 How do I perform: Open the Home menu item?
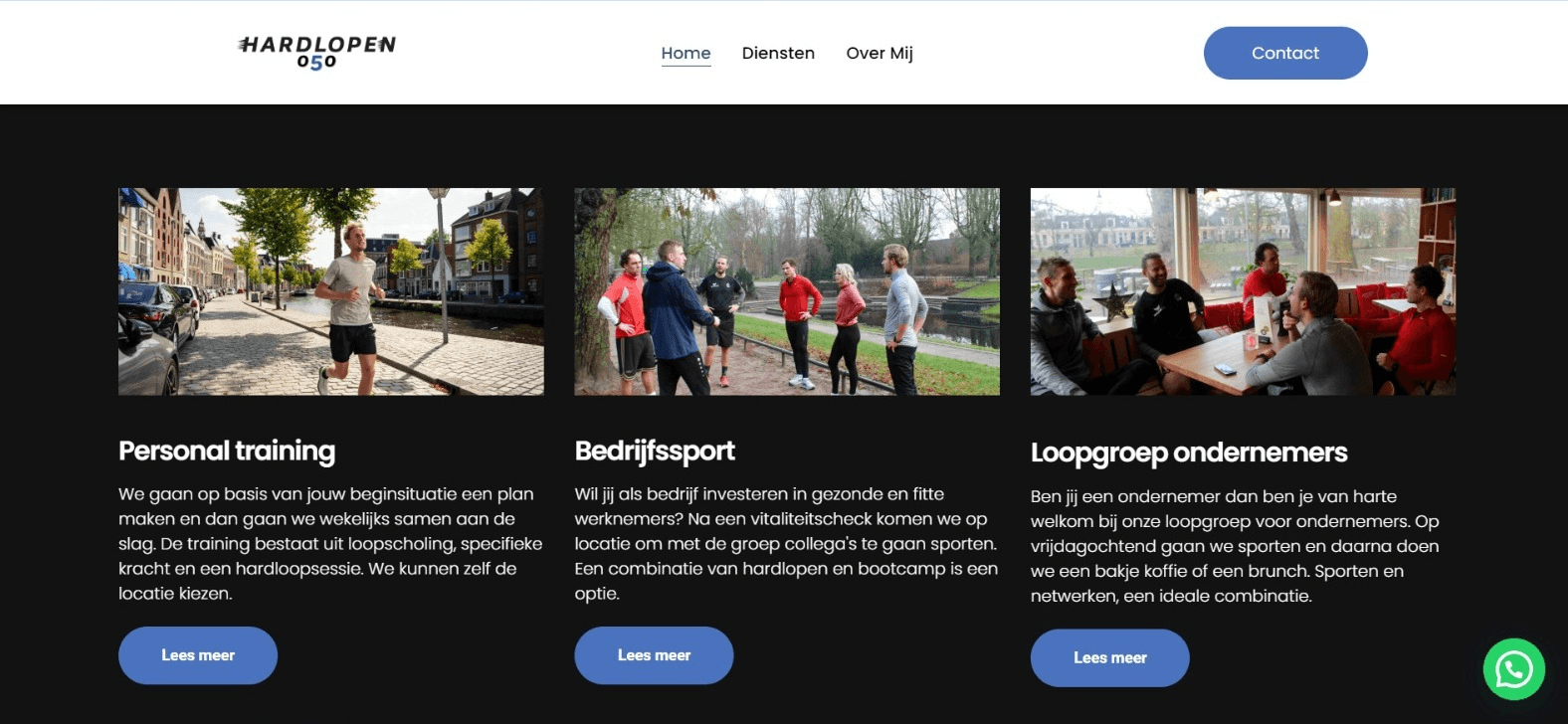tap(686, 53)
